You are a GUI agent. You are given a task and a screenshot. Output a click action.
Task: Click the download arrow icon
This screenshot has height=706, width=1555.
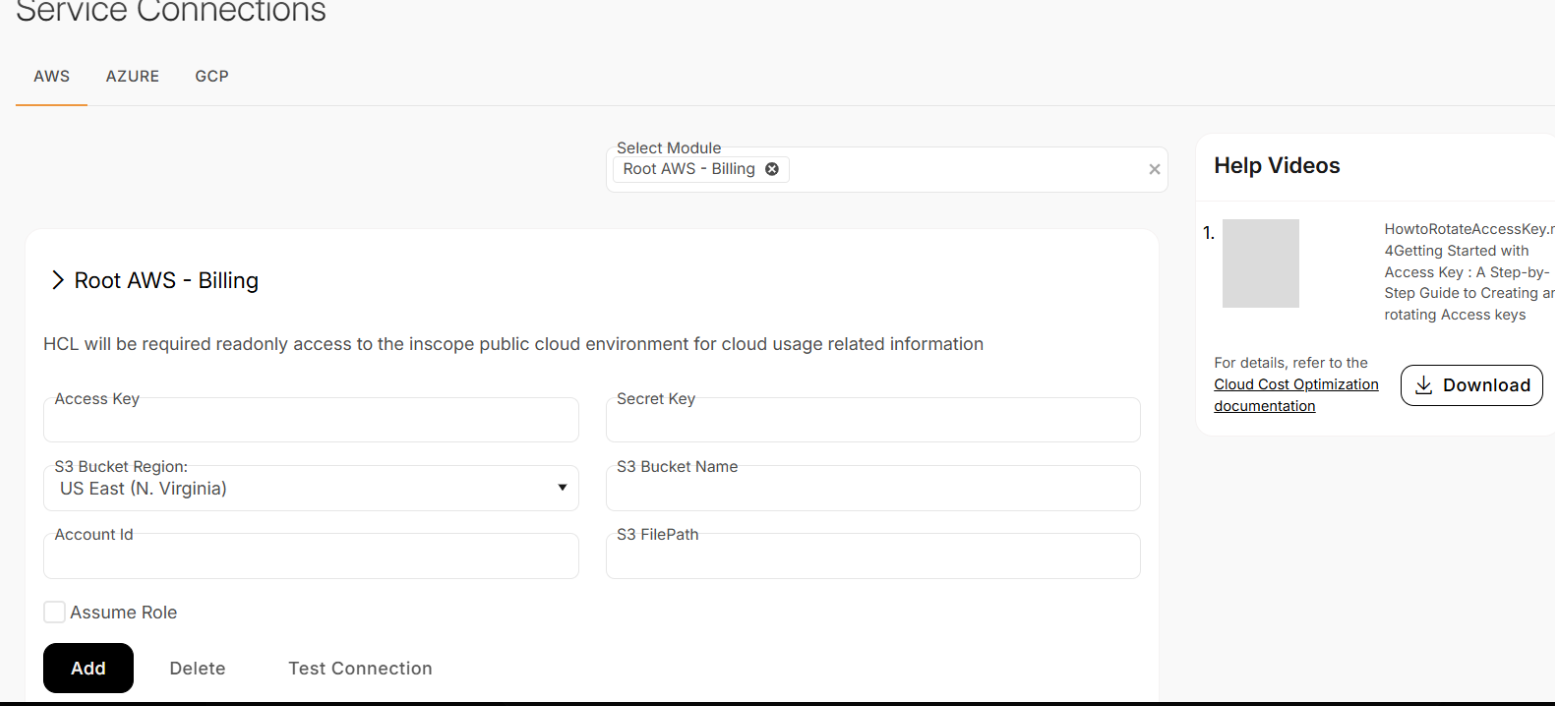pos(1425,385)
